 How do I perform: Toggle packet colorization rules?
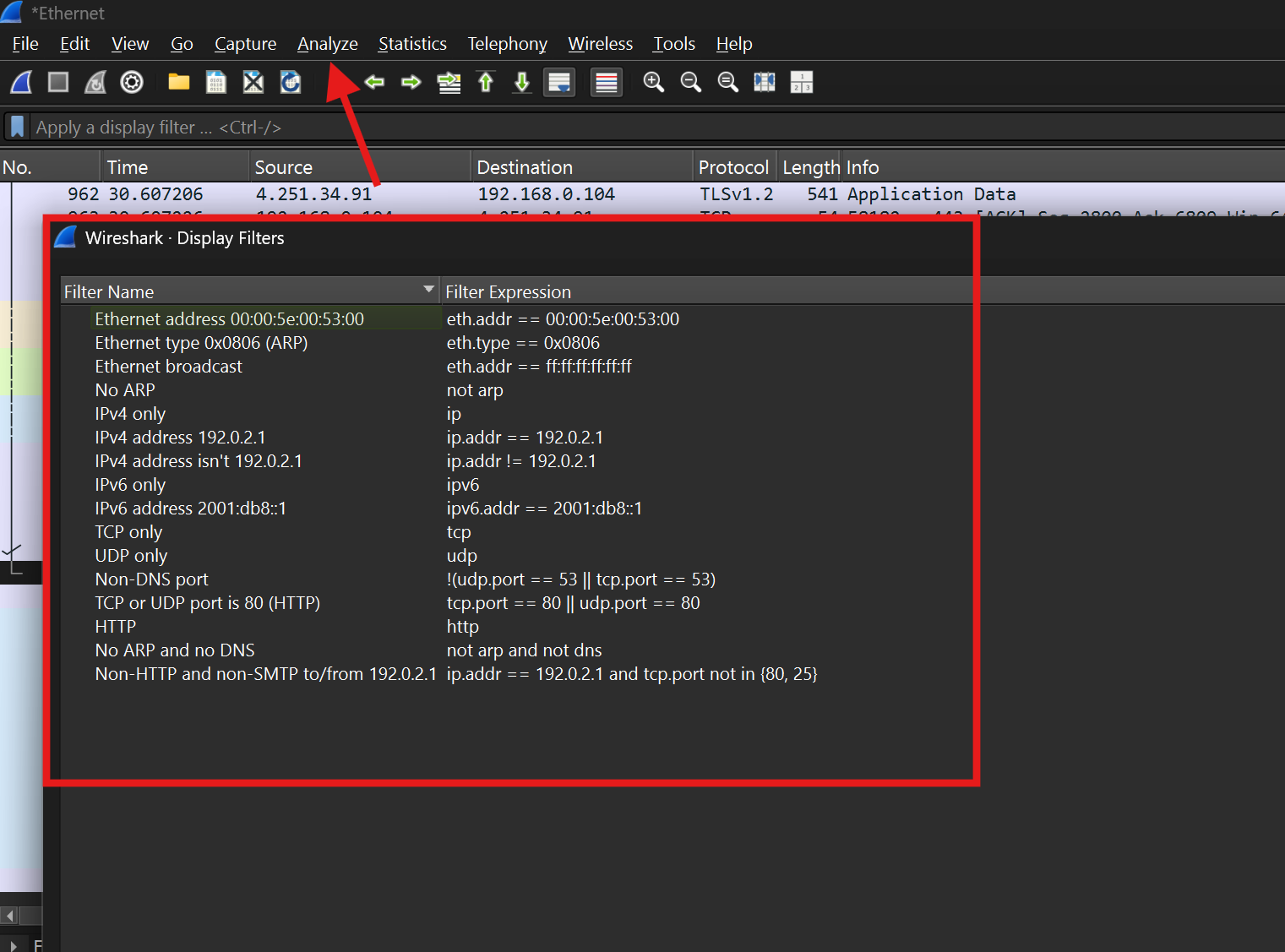[x=607, y=82]
